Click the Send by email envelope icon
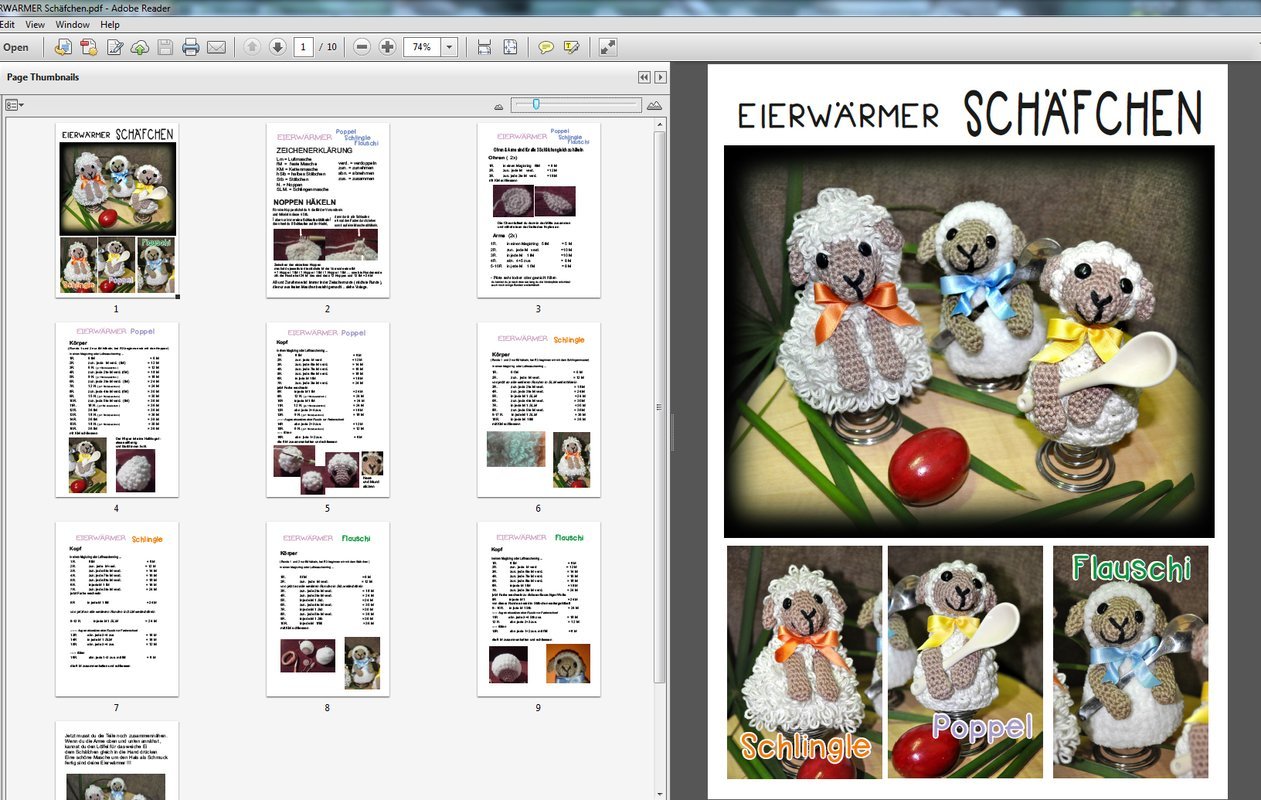The image size is (1261, 800). pos(216,47)
